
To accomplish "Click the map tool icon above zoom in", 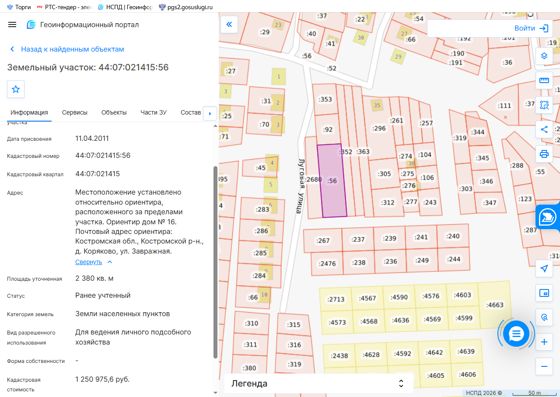I will (x=544, y=317).
